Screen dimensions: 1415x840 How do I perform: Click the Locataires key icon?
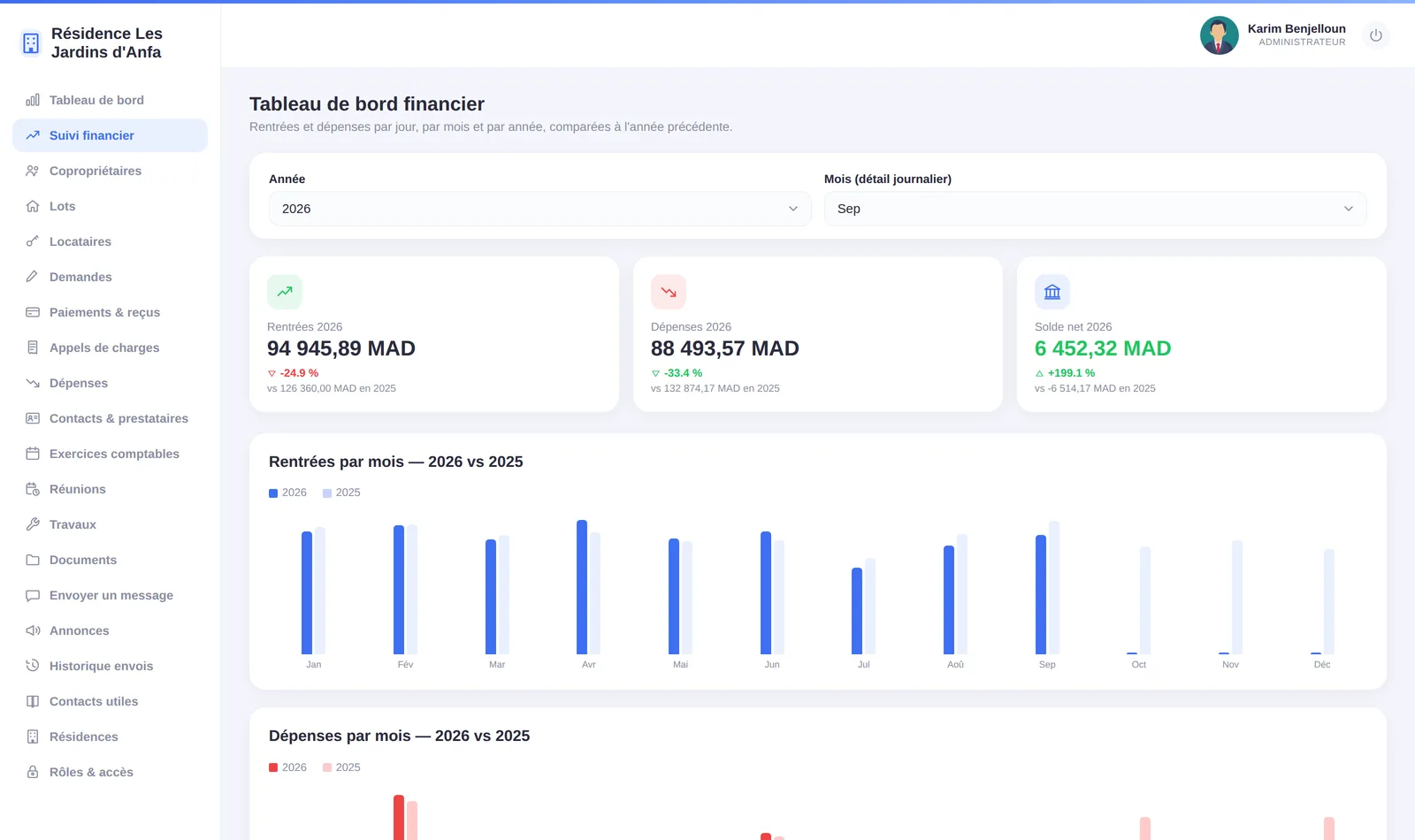point(33,241)
